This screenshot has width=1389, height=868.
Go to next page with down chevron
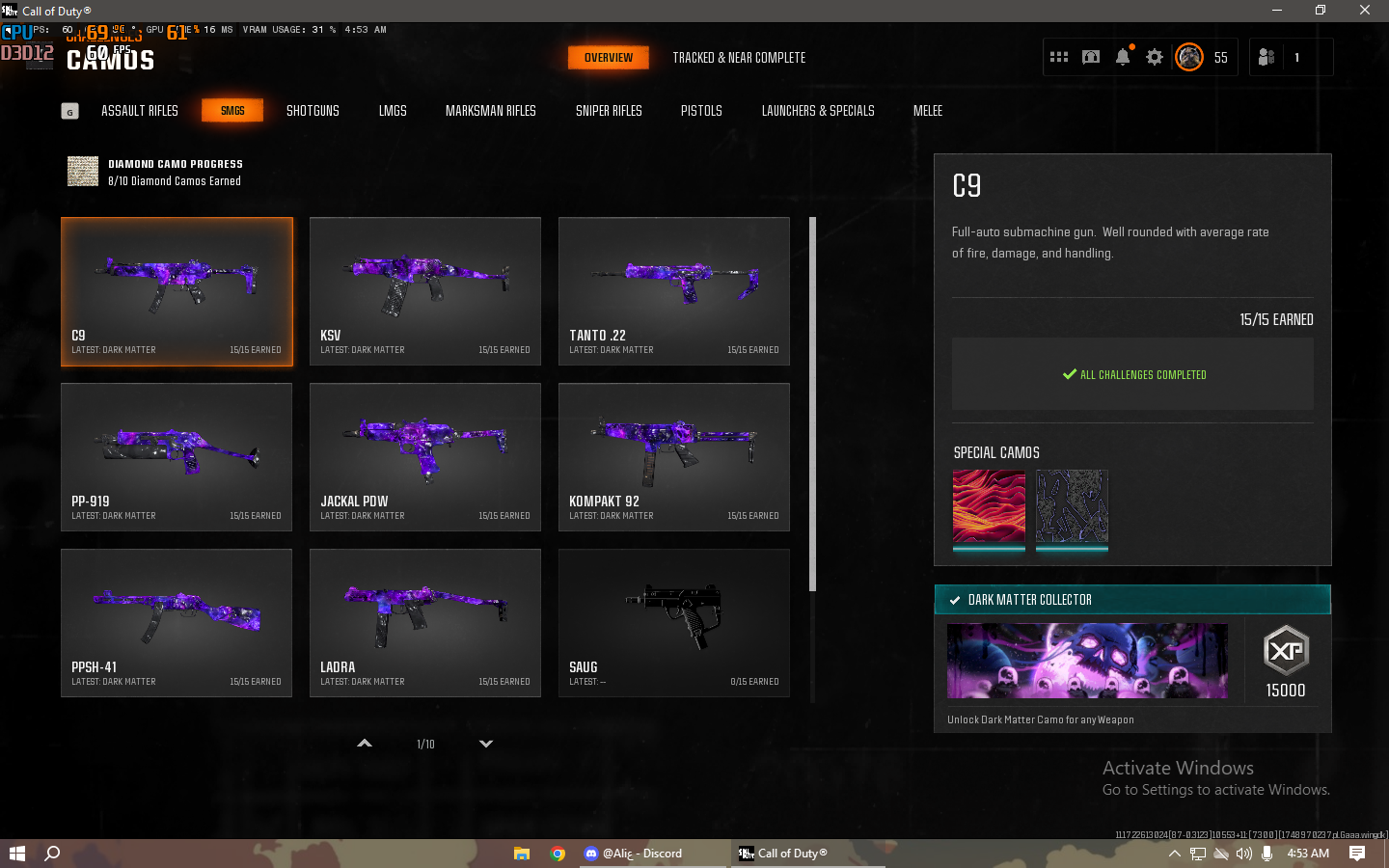[x=486, y=744]
